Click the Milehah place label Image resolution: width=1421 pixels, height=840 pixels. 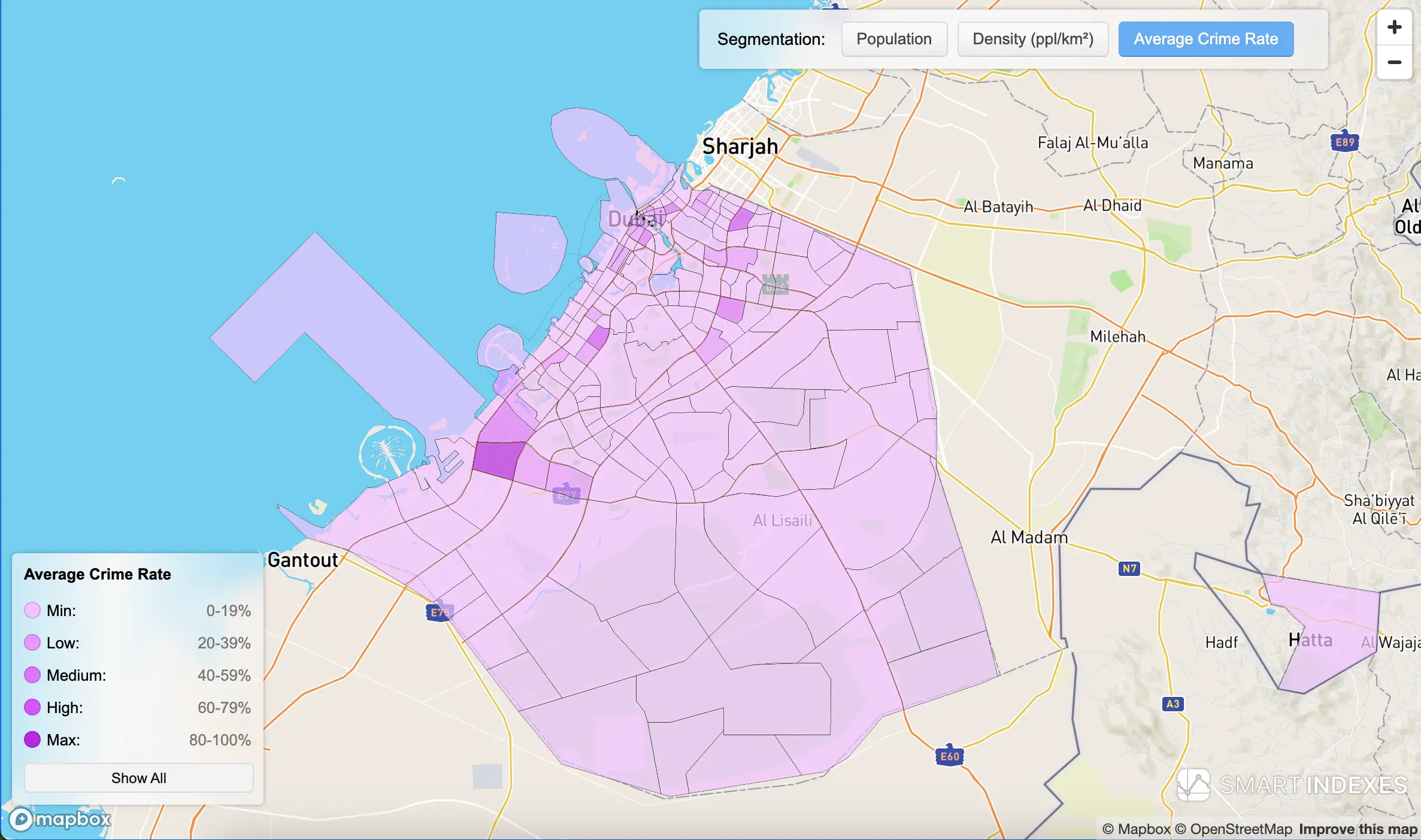[x=1117, y=336]
